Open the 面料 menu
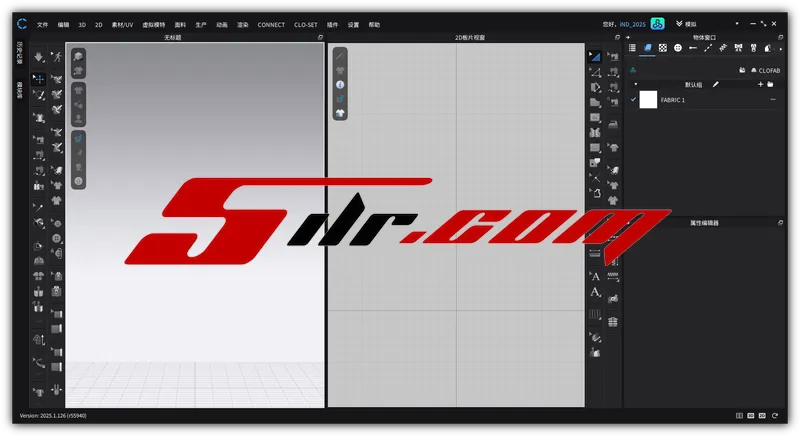The height and width of the screenshot is (436, 800). tap(180, 24)
